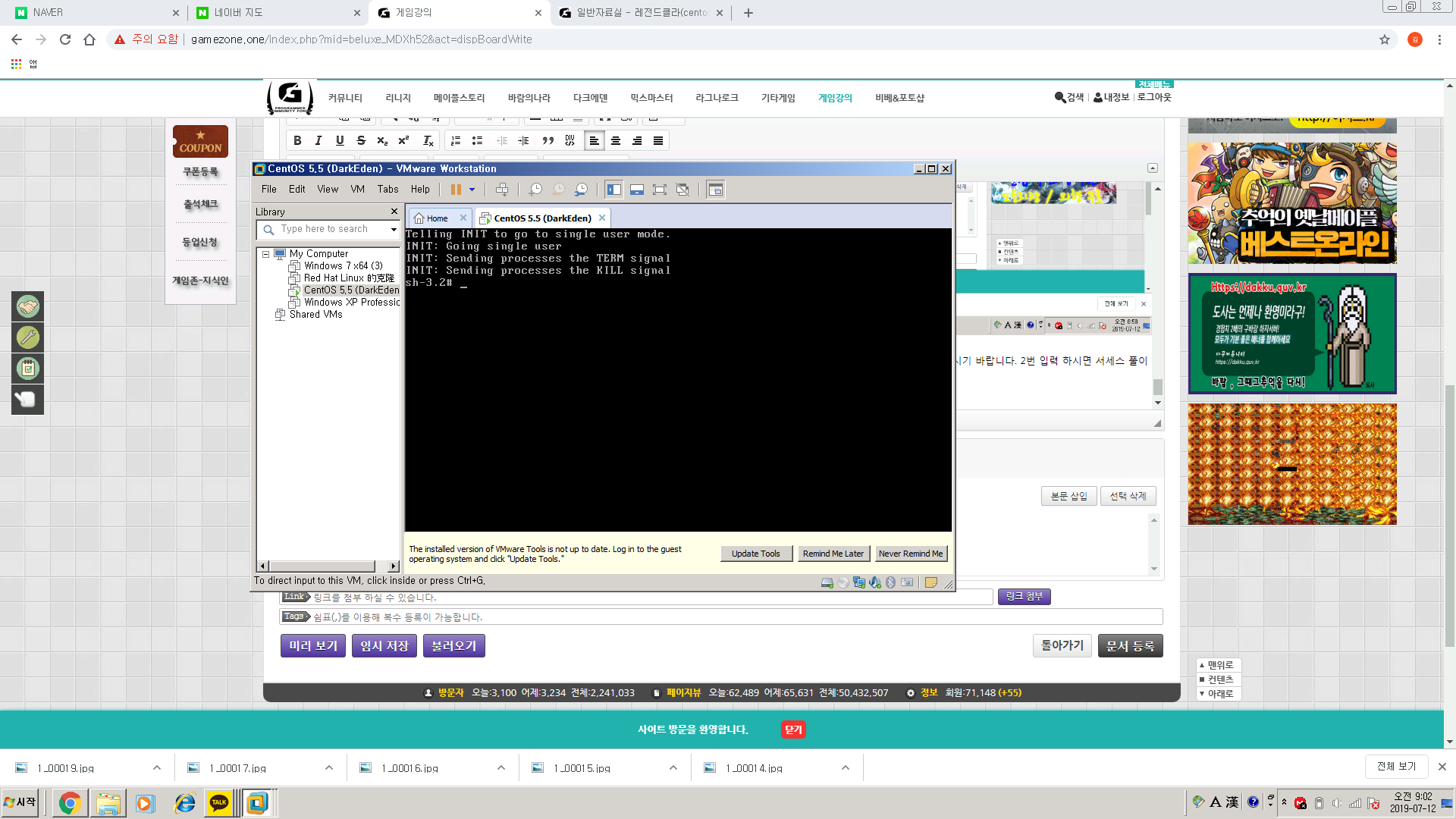Click the 미리 보기 preview button
This screenshot has width=1456, height=819.
tap(313, 645)
